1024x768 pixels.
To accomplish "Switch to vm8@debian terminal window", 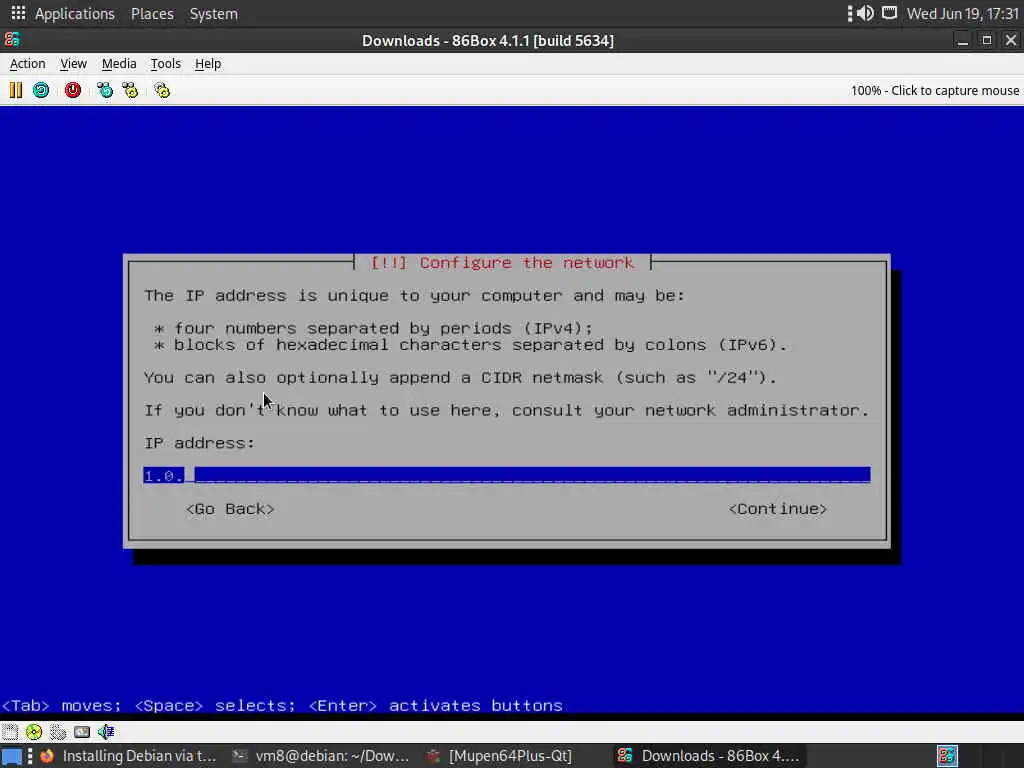I will pos(321,756).
